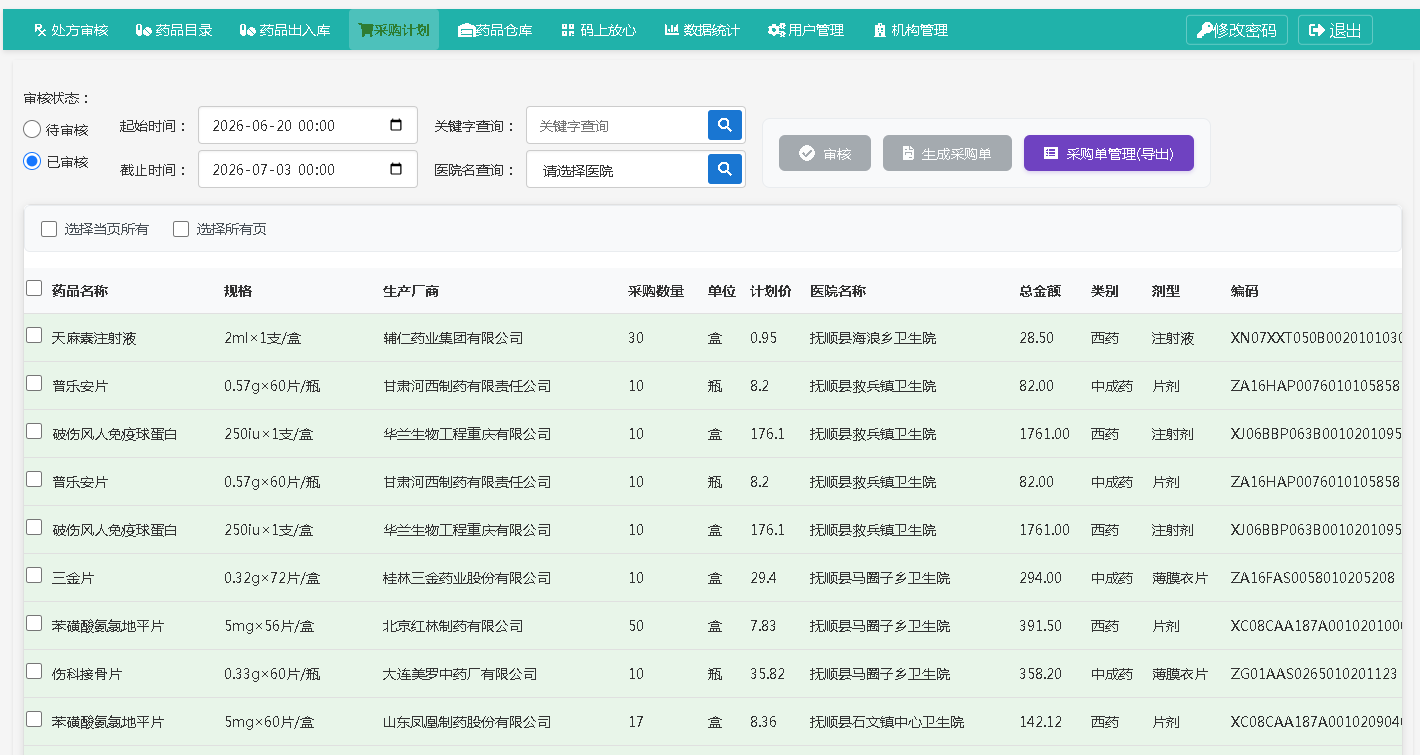
Task: Click the building icon beside 机构管理
Action: (x=880, y=30)
